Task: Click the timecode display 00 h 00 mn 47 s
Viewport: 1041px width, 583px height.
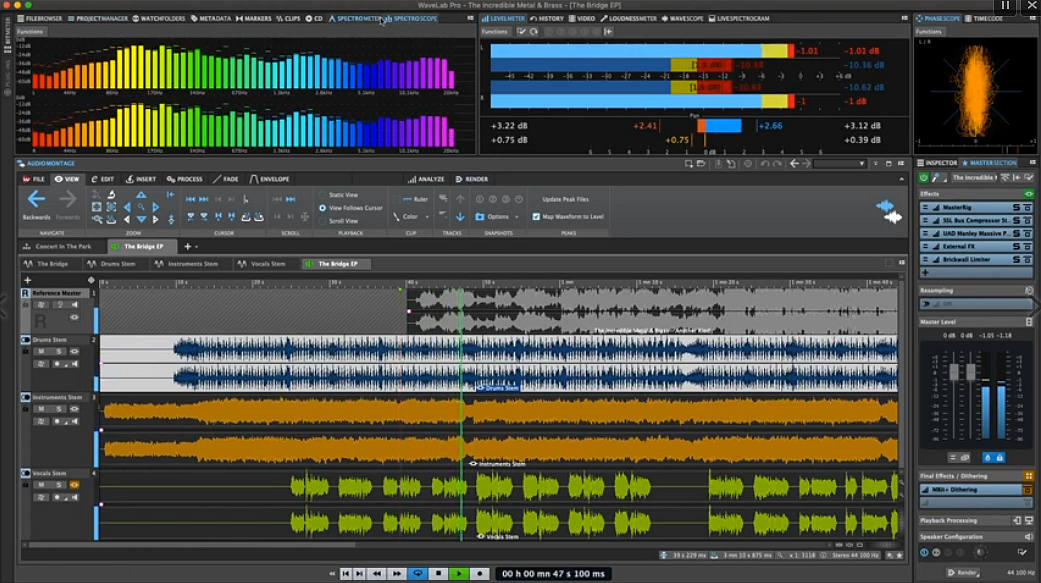Action: coord(553,574)
